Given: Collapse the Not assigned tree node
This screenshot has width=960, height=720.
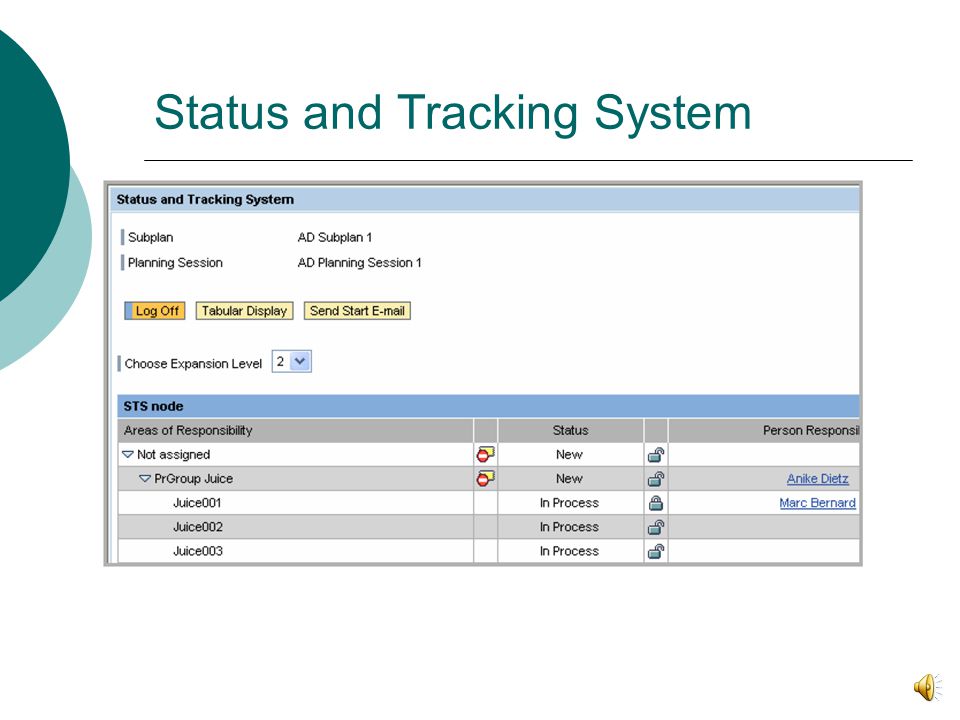Looking at the screenshot, I should pos(127,454).
